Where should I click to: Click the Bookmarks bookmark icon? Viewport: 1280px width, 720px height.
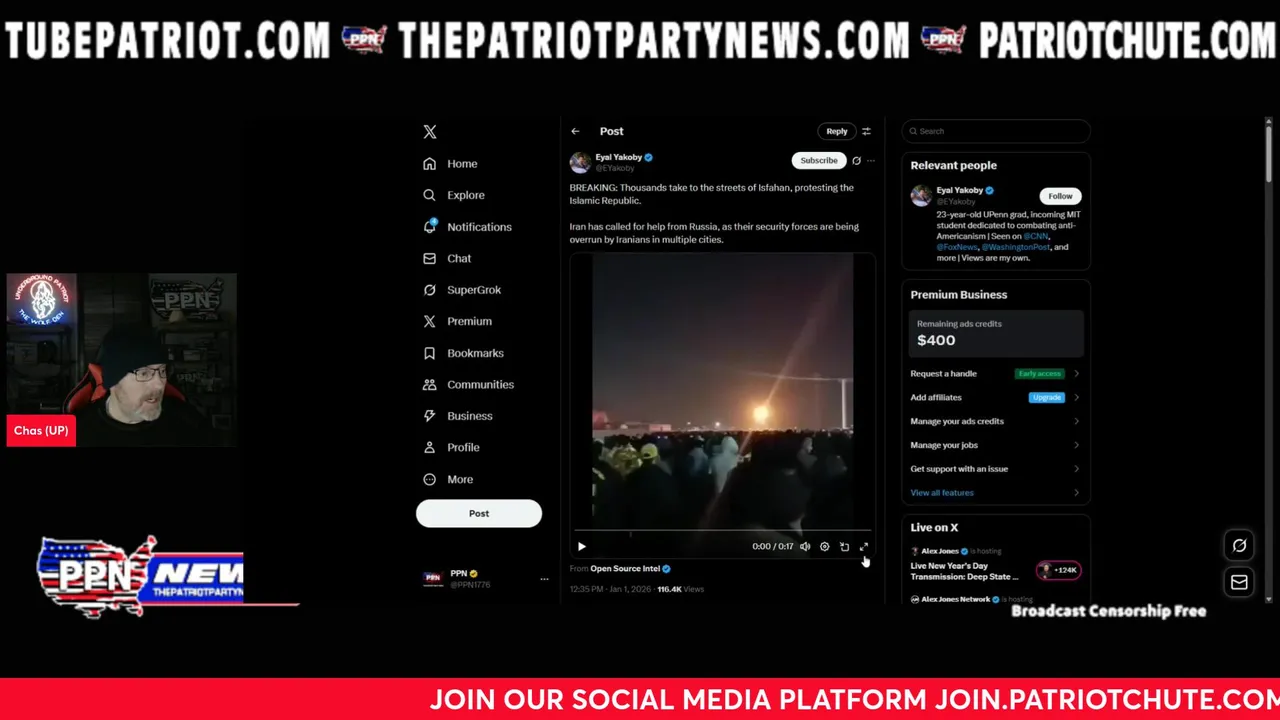pyautogui.click(x=429, y=353)
